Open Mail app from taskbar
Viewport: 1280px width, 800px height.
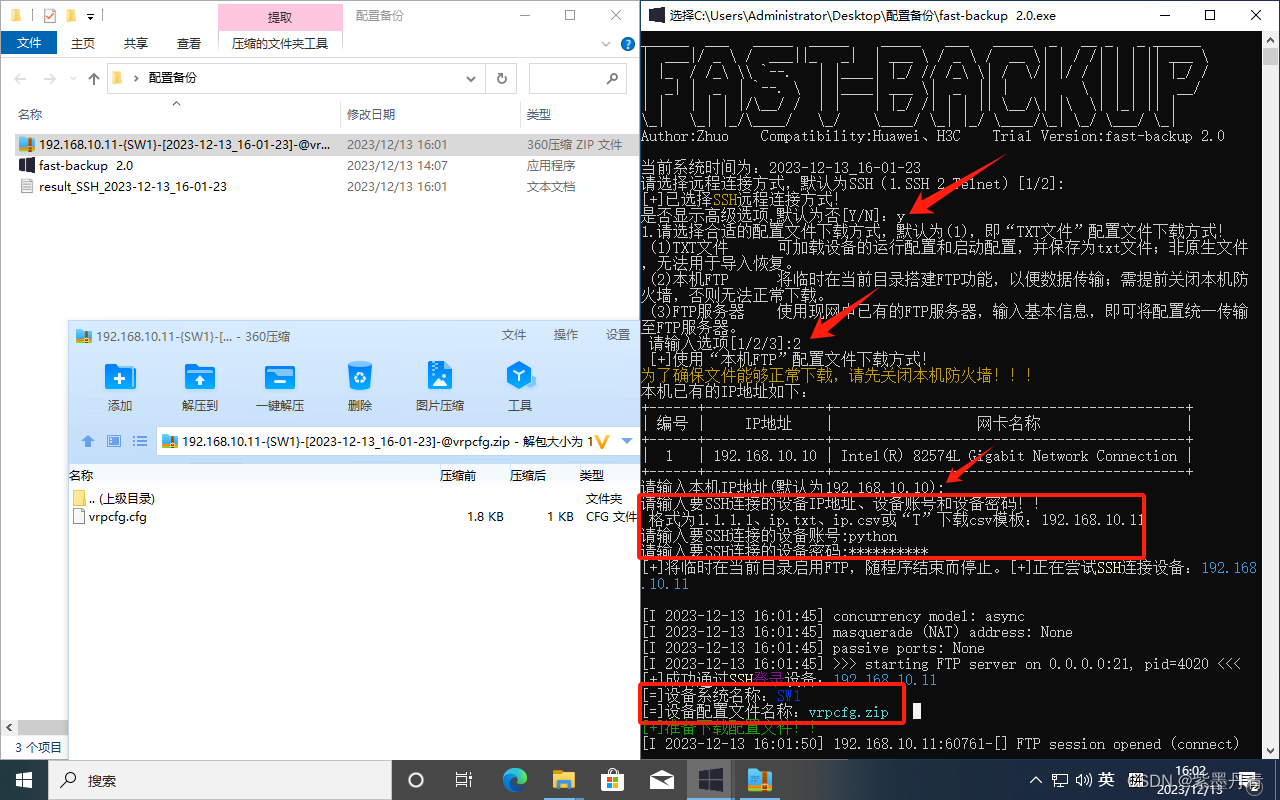(x=661, y=780)
